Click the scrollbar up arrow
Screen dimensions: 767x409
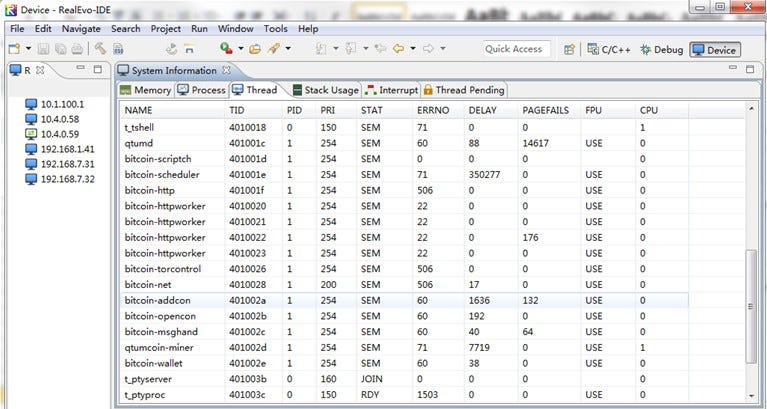[x=751, y=108]
